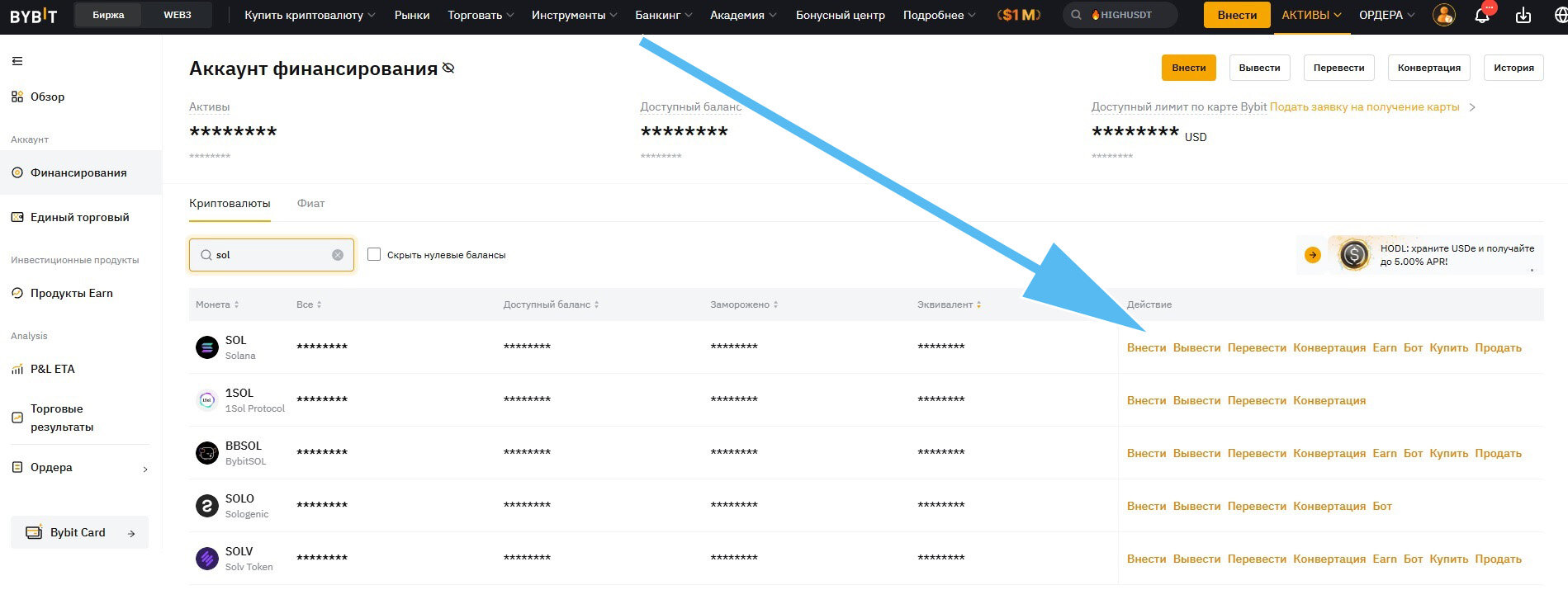1568x590 pixels.
Task: Toggle balance visibility eye icon
Action: click(x=448, y=68)
